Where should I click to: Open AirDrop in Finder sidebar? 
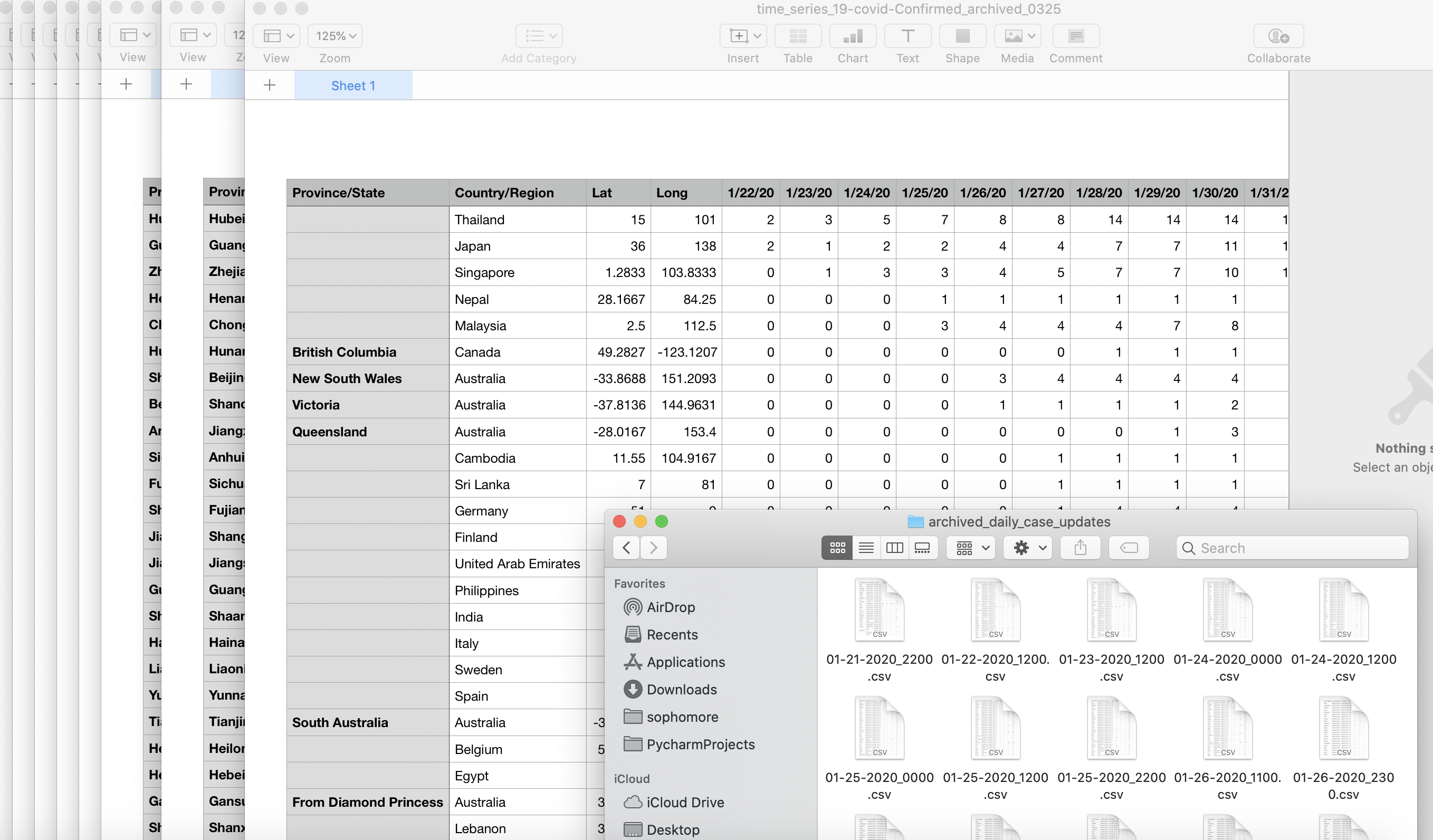click(660, 607)
